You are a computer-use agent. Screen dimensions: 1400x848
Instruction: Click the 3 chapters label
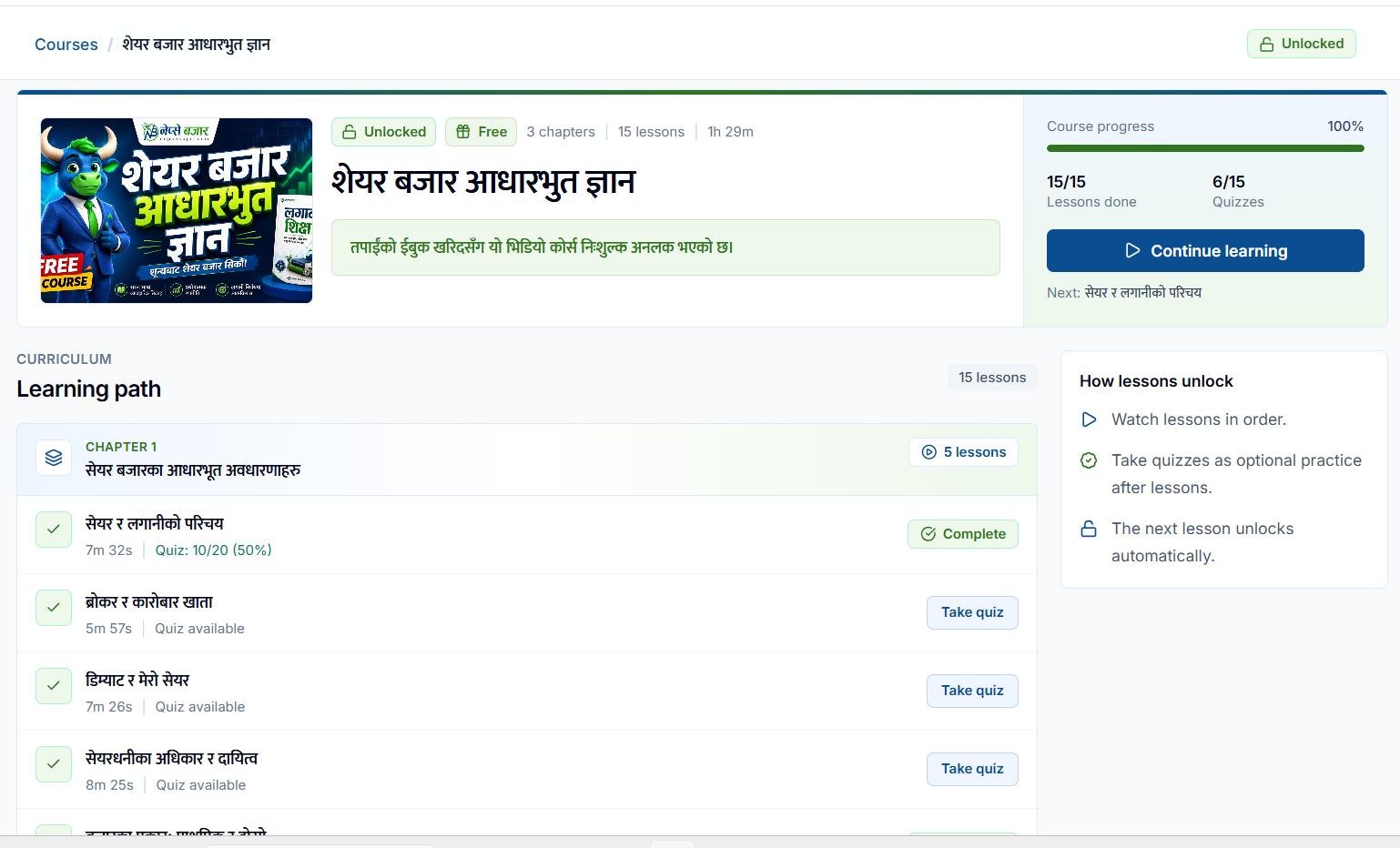561,132
